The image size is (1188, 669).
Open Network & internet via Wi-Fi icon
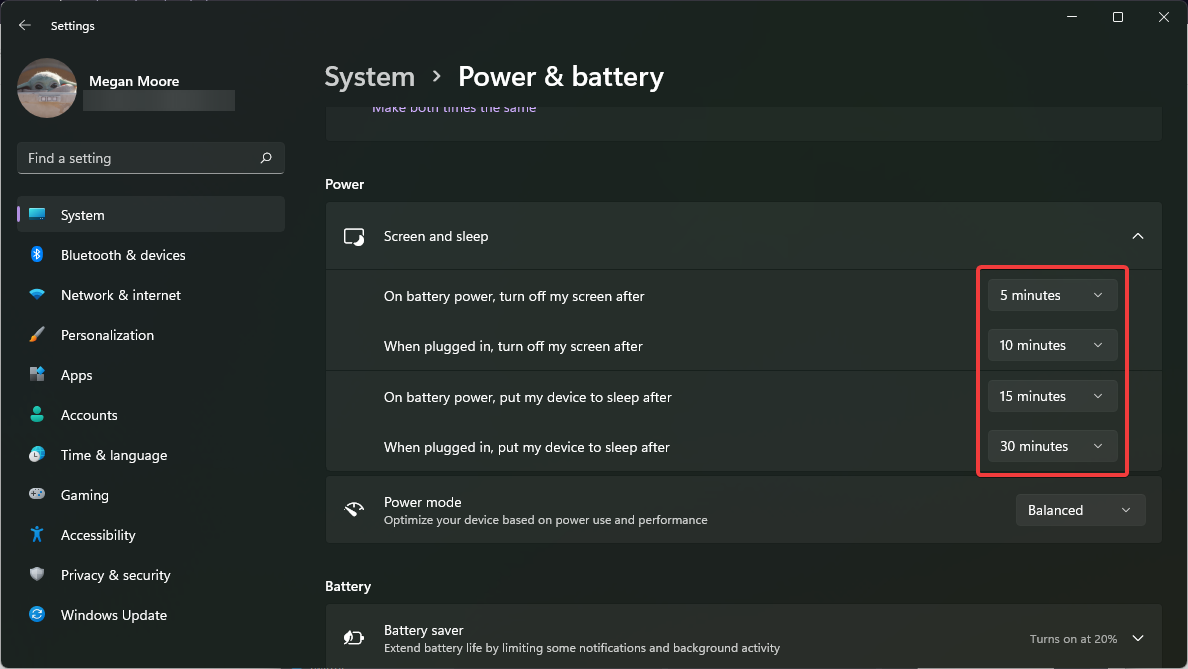(x=37, y=295)
